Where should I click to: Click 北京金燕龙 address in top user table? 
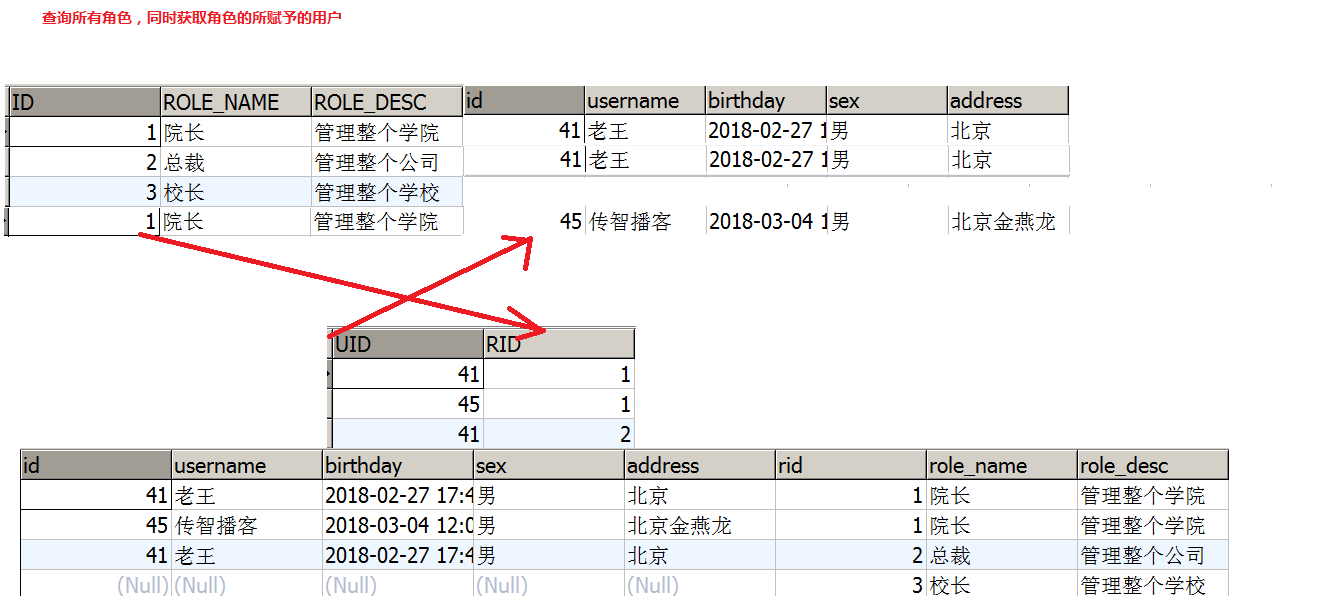1008,221
